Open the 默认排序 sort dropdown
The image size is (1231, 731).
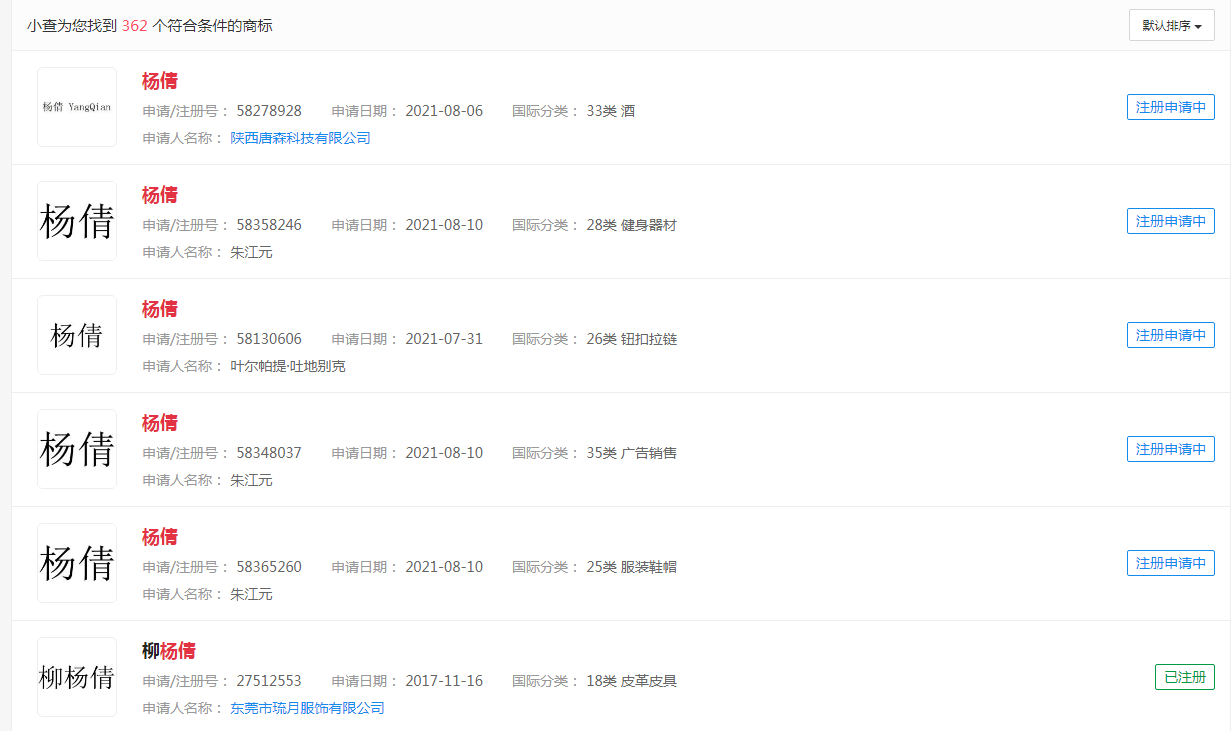tap(1171, 25)
